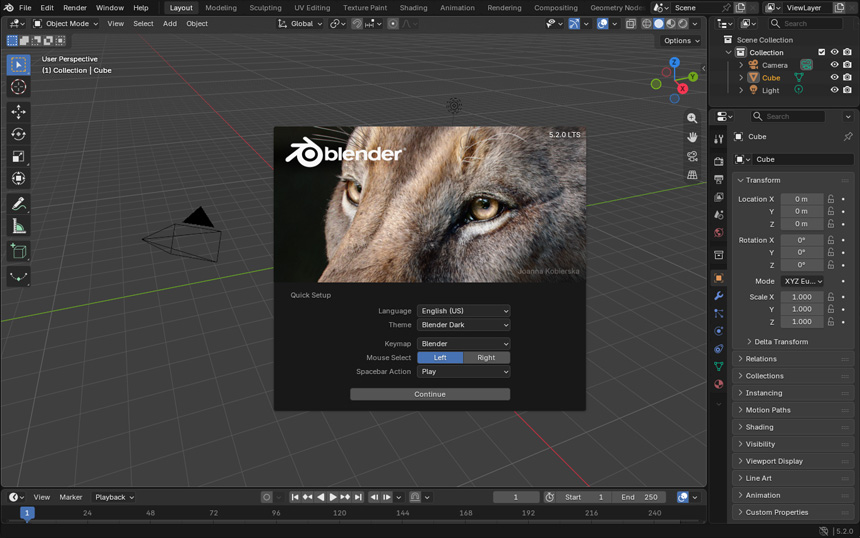The image size is (860, 538).
Task: Click the Rotation X value field
Action: coord(801,240)
